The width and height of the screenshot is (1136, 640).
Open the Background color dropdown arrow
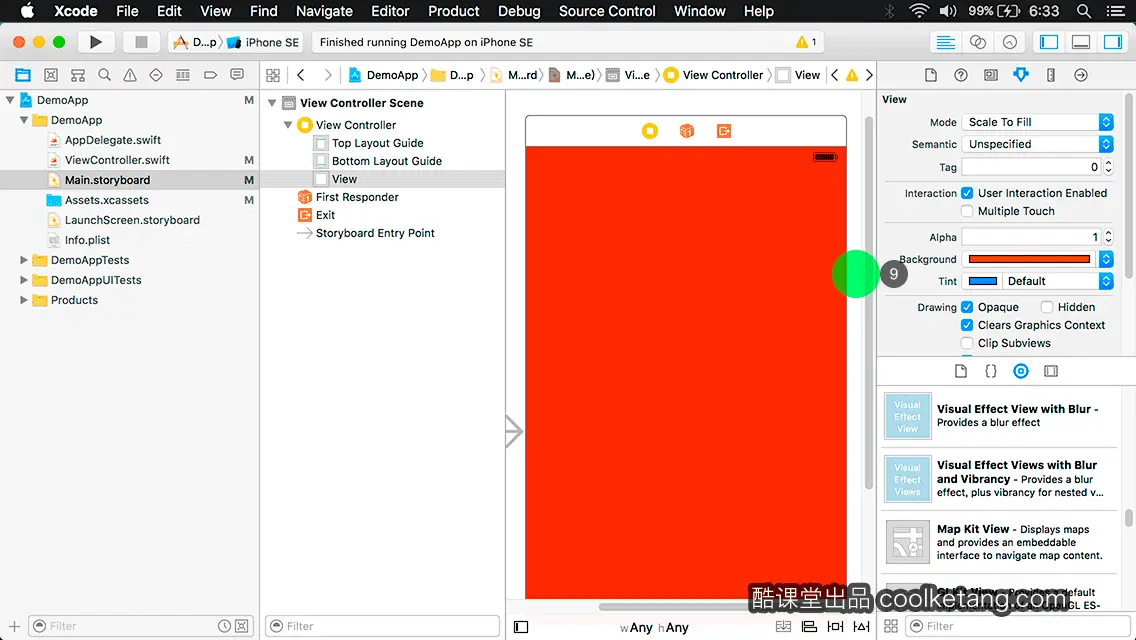click(x=1106, y=259)
